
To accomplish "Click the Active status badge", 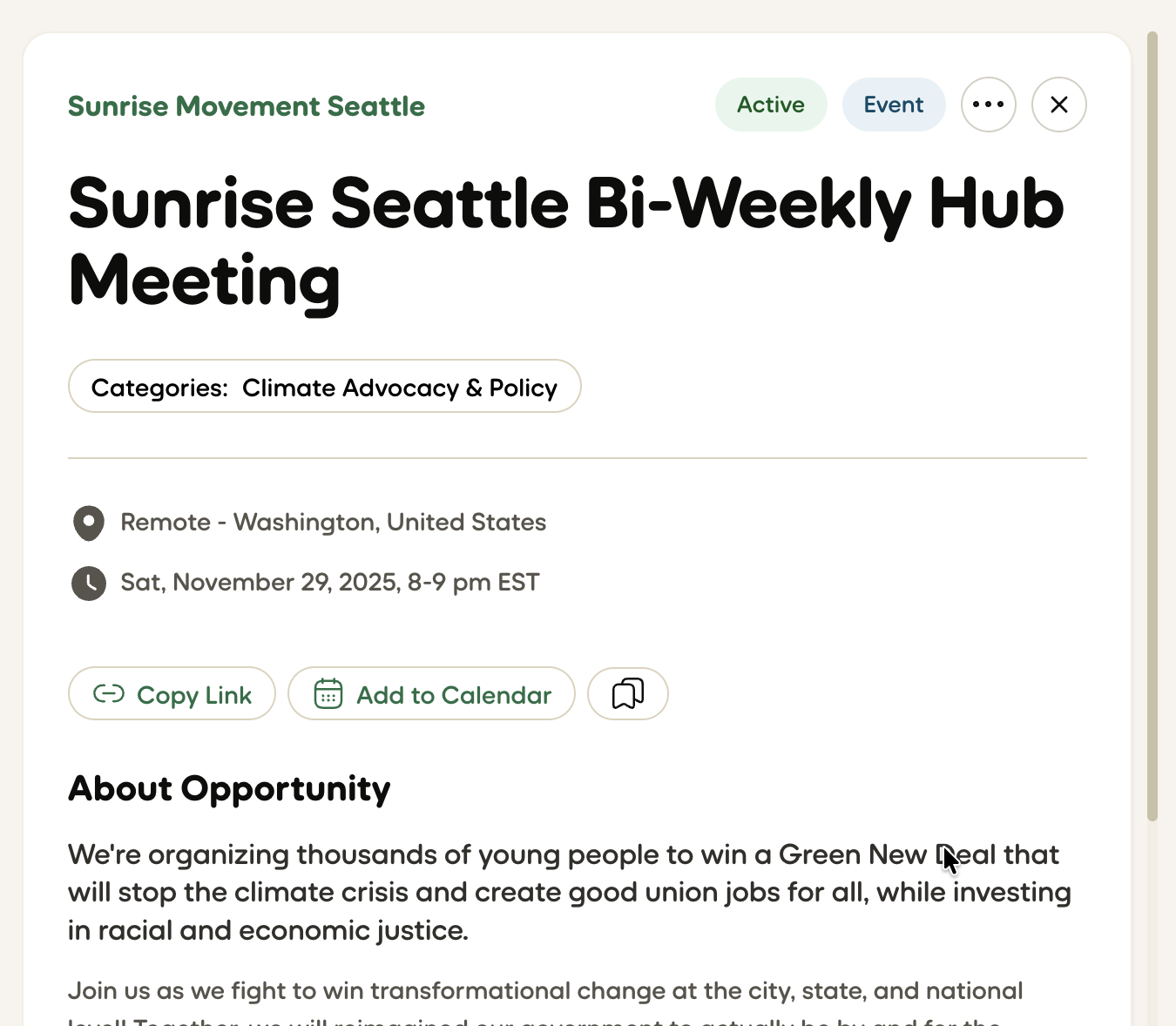I will point(770,105).
